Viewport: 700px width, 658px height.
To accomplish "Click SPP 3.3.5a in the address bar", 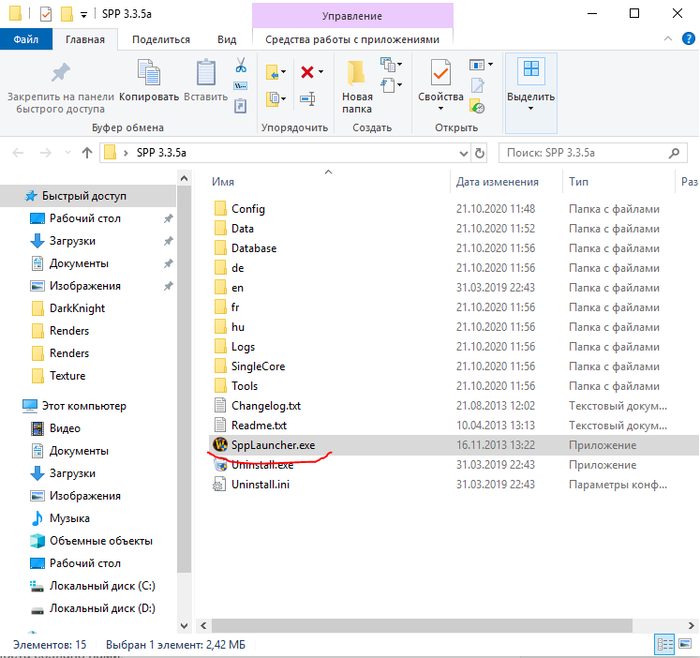I will point(161,153).
